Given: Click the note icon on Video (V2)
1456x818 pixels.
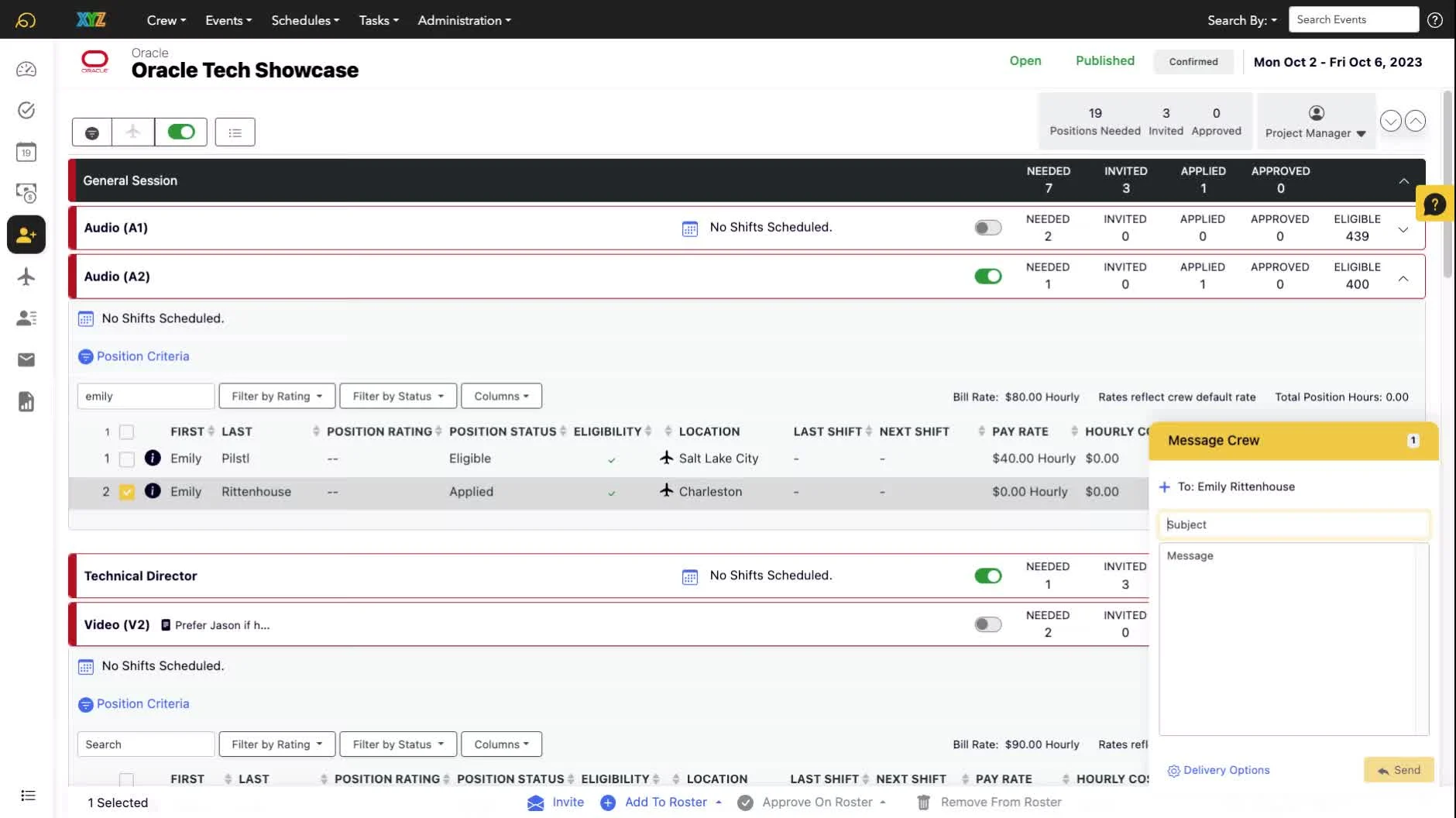Looking at the screenshot, I should pyautogui.click(x=166, y=625).
